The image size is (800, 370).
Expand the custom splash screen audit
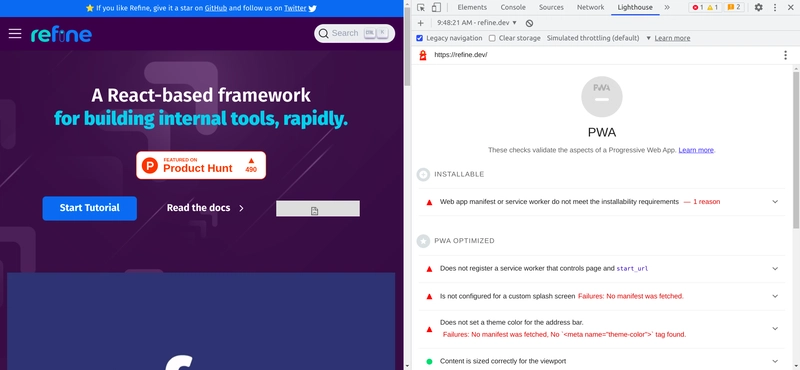click(x=602, y=296)
